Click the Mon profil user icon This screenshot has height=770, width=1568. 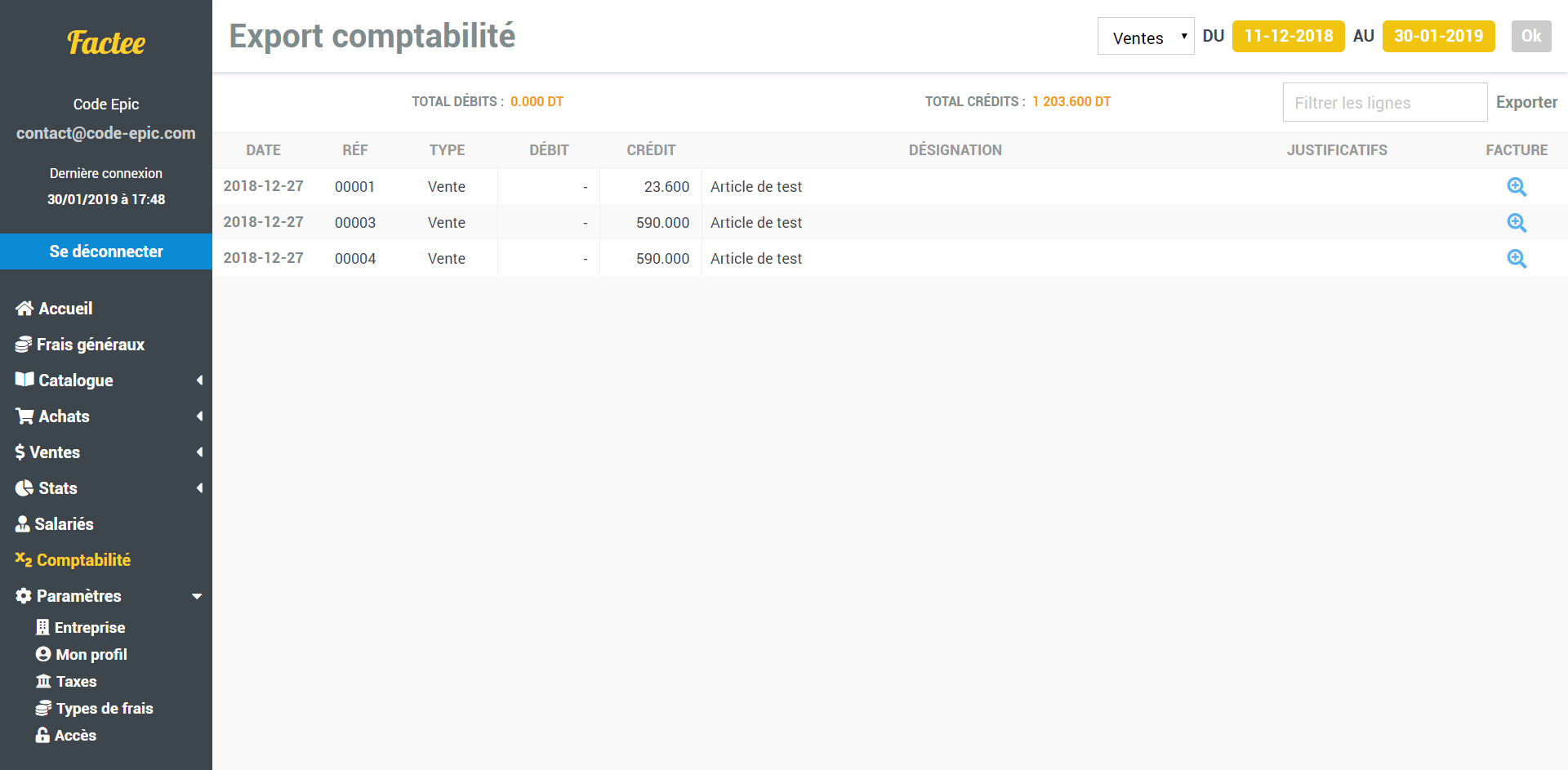44,654
